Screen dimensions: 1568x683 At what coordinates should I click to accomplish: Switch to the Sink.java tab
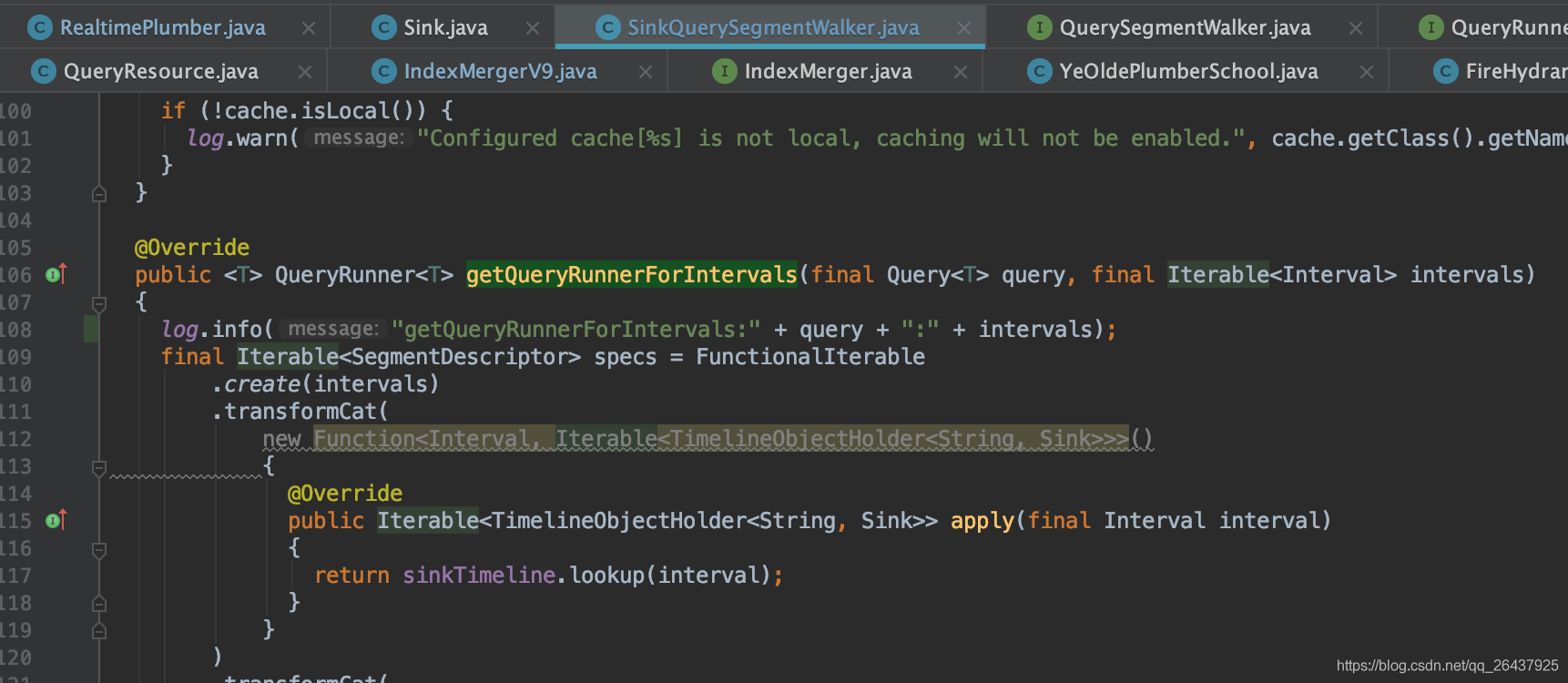tap(445, 27)
